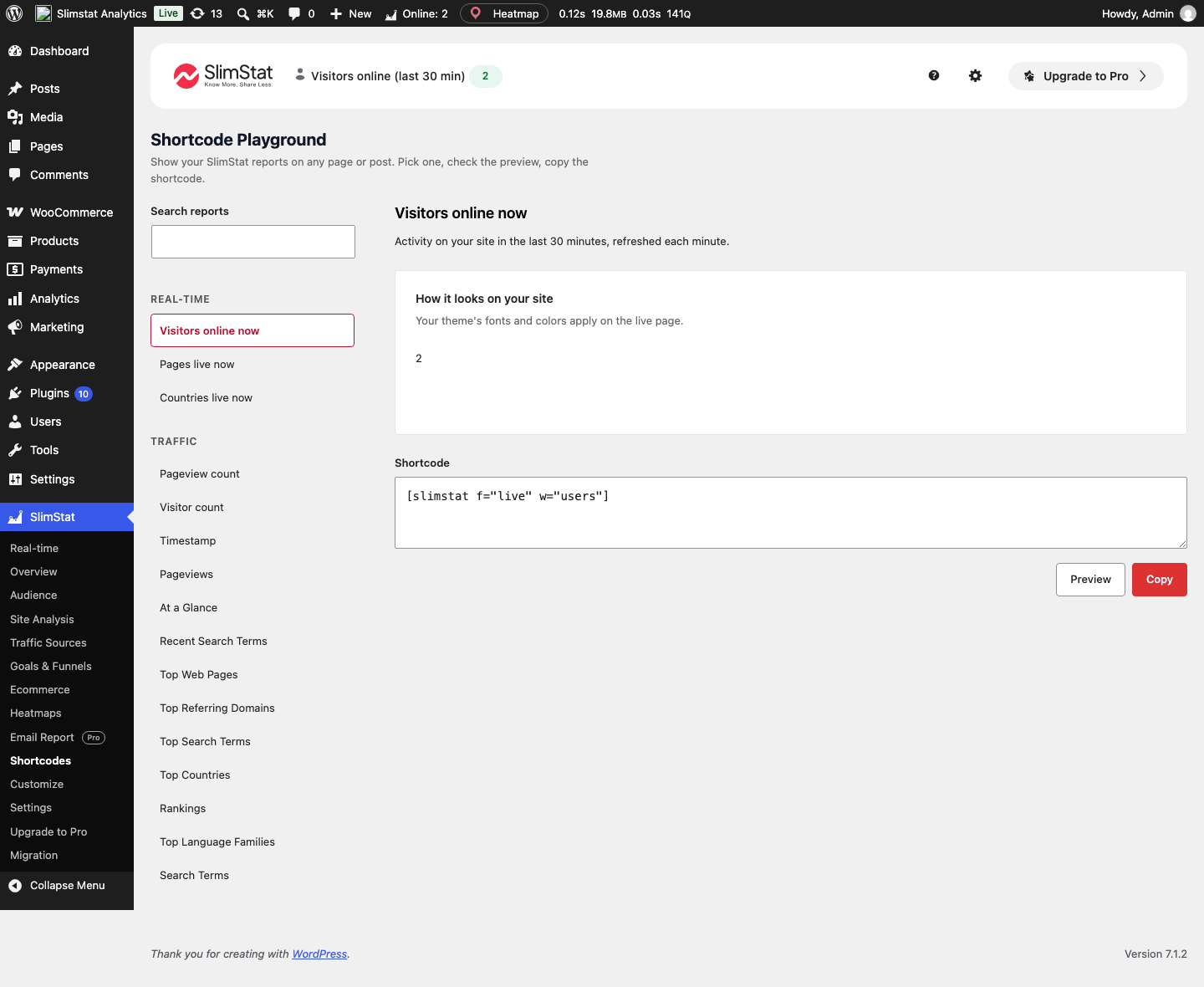Open Heatmaps submenu item

(36, 713)
